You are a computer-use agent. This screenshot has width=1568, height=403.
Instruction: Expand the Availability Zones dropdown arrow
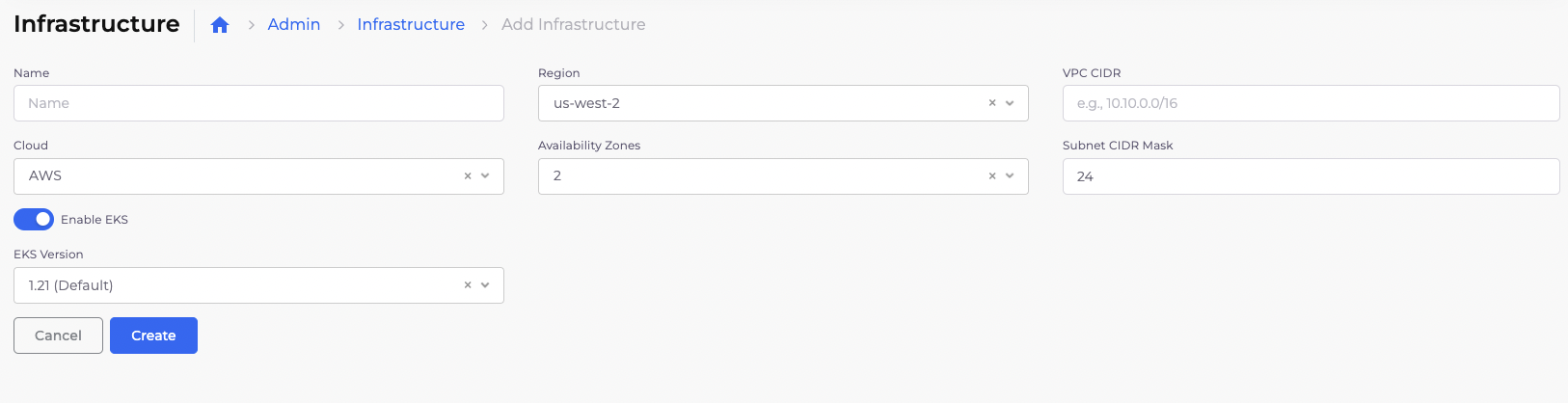point(1010,175)
